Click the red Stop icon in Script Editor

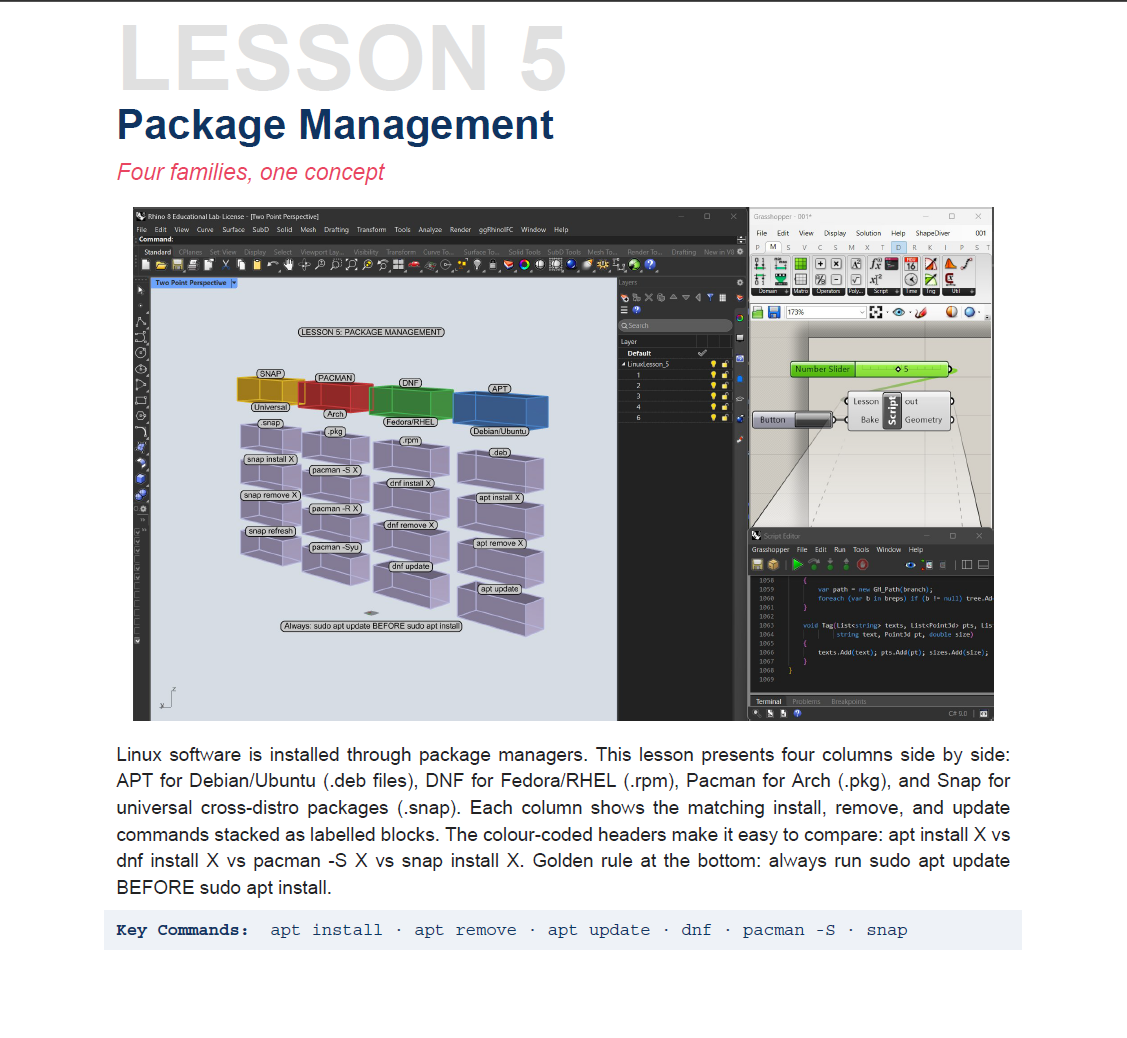click(x=862, y=565)
